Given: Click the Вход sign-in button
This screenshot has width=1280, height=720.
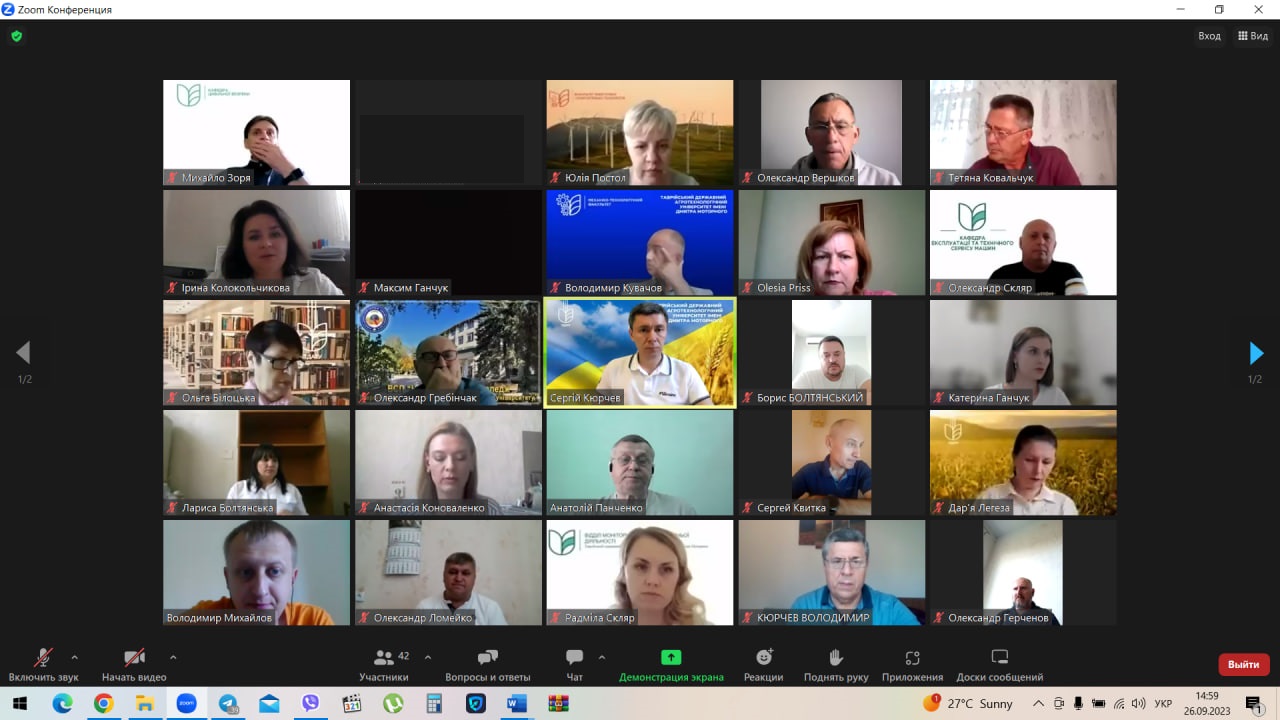Looking at the screenshot, I should click(x=1209, y=36).
